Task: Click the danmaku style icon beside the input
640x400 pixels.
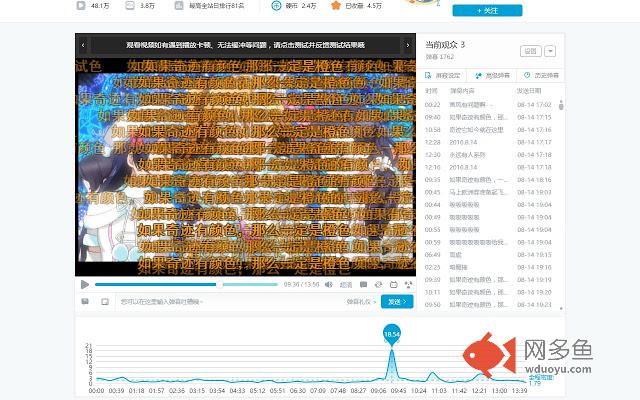Action: click(x=85, y=302)
